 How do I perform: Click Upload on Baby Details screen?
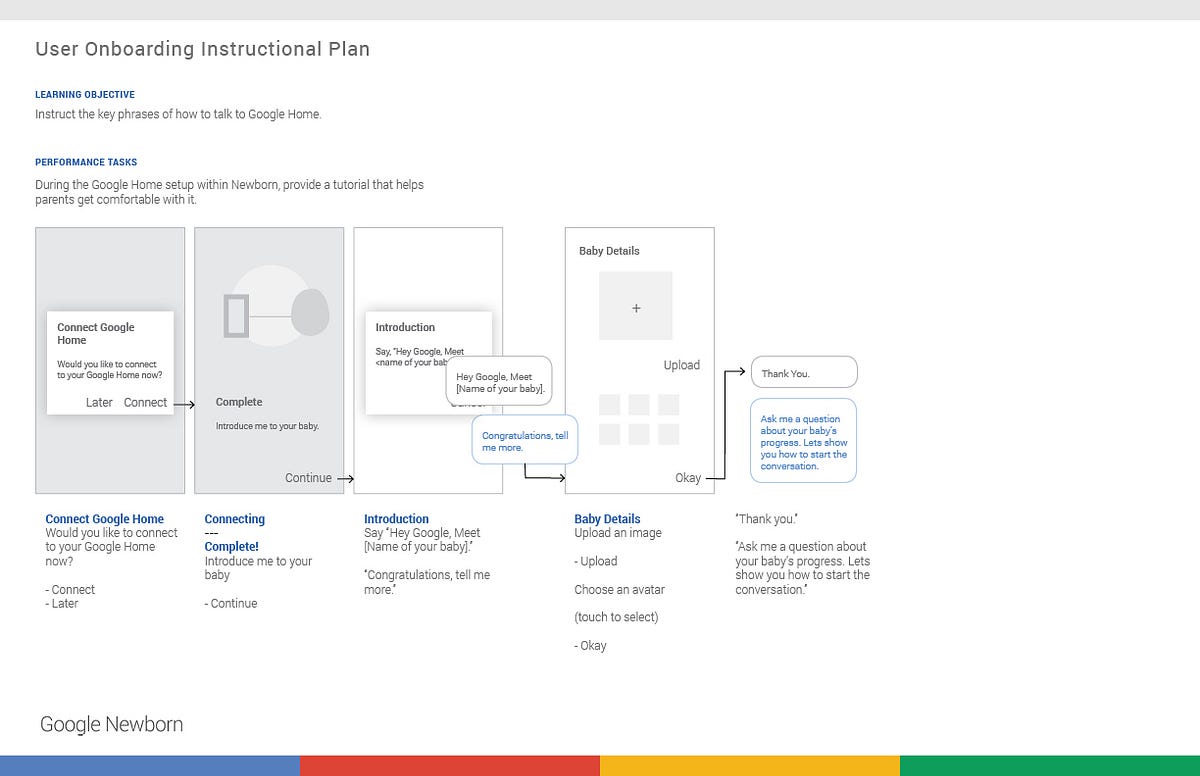[682, 365]
